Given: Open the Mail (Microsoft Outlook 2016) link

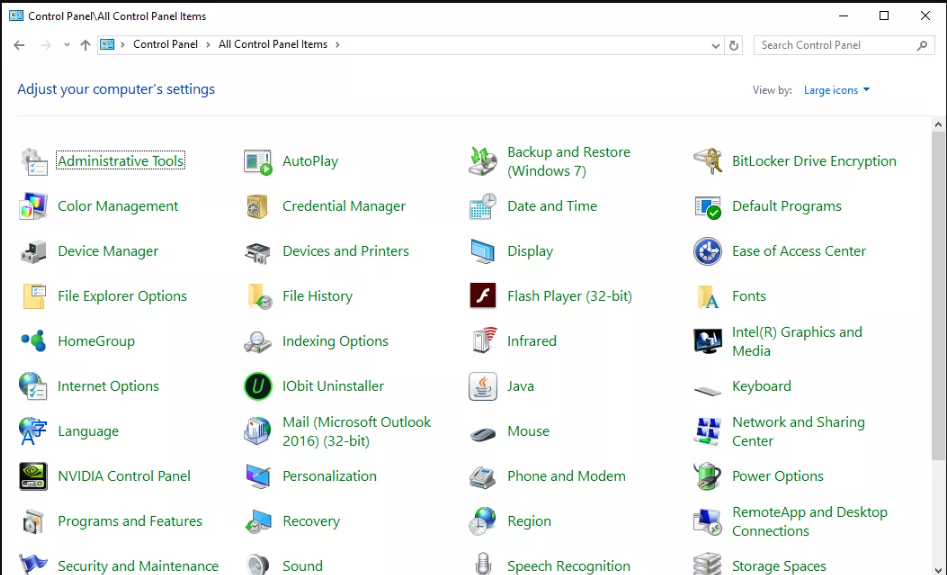Looking at the screenshot, I should [356, 431].
